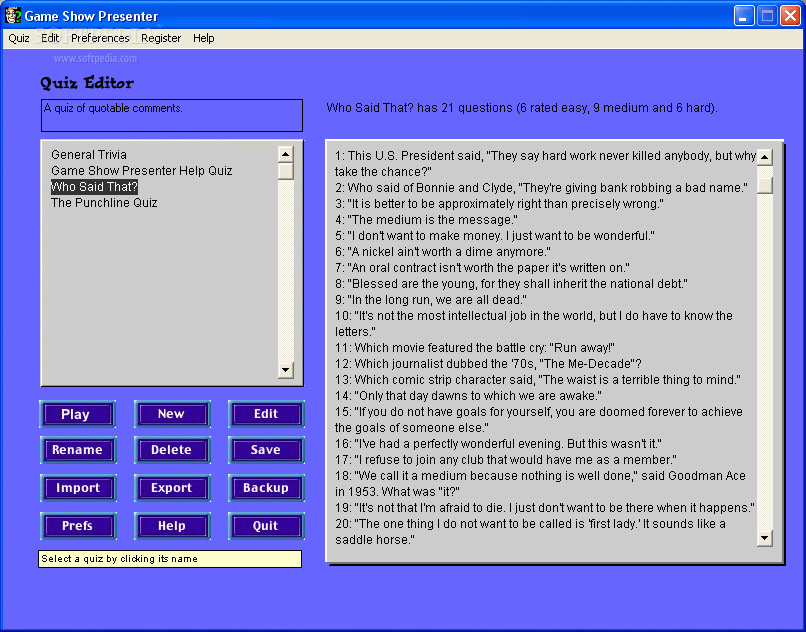Click the Edit button below the quiz list

(x=266, y=414)
